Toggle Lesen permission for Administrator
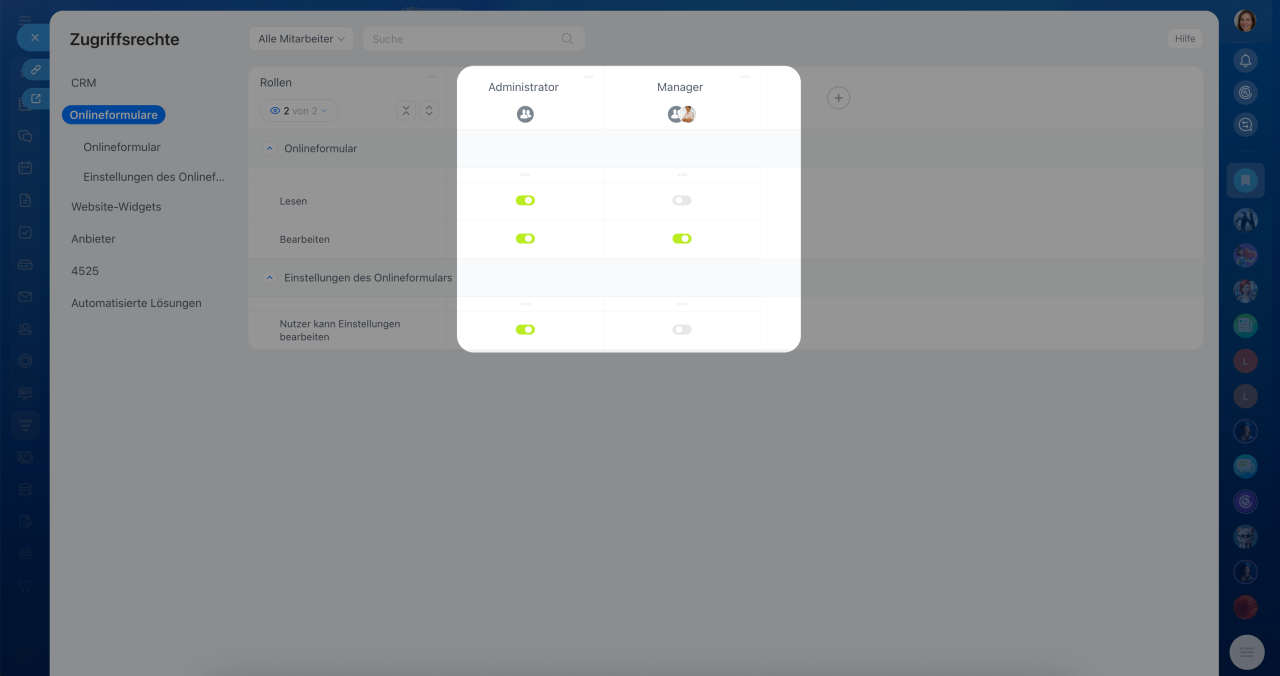1280x676 pixels. [x=525, y=200]
